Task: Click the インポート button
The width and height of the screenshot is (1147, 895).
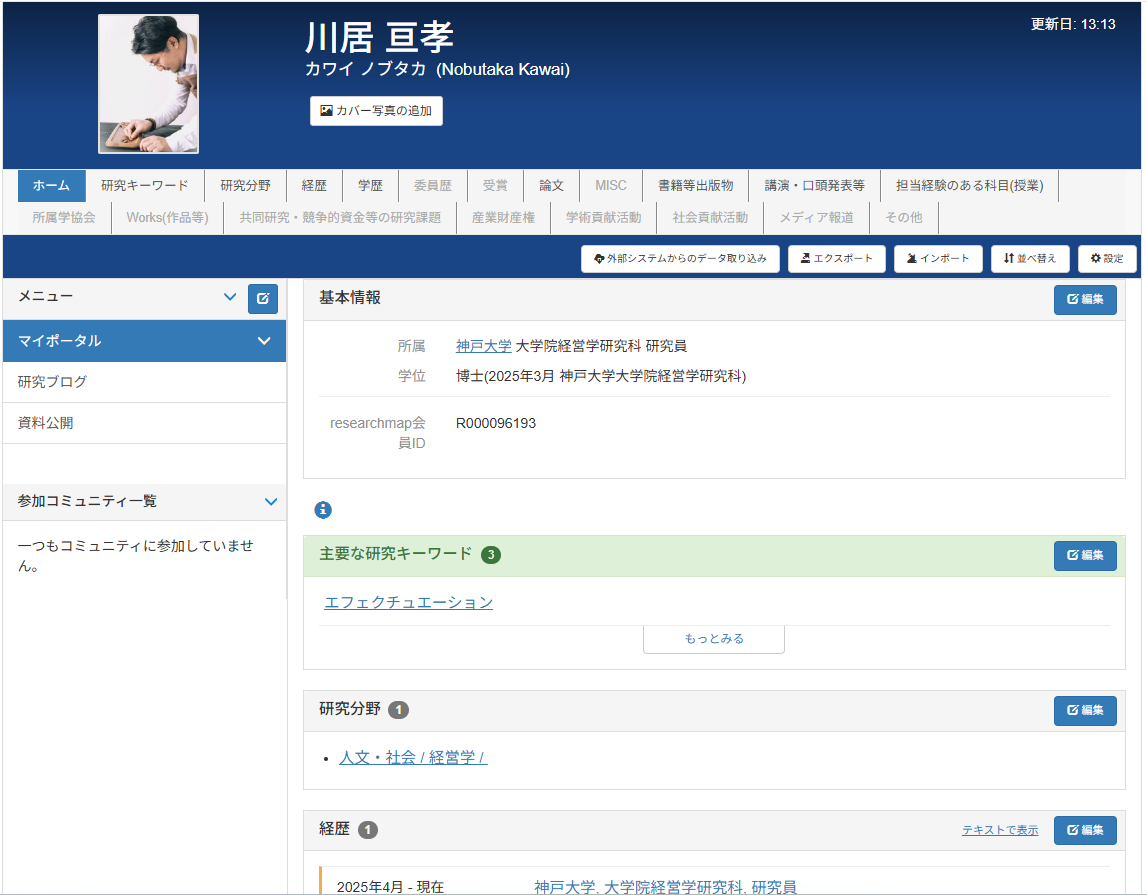Action: pos(938,259)
